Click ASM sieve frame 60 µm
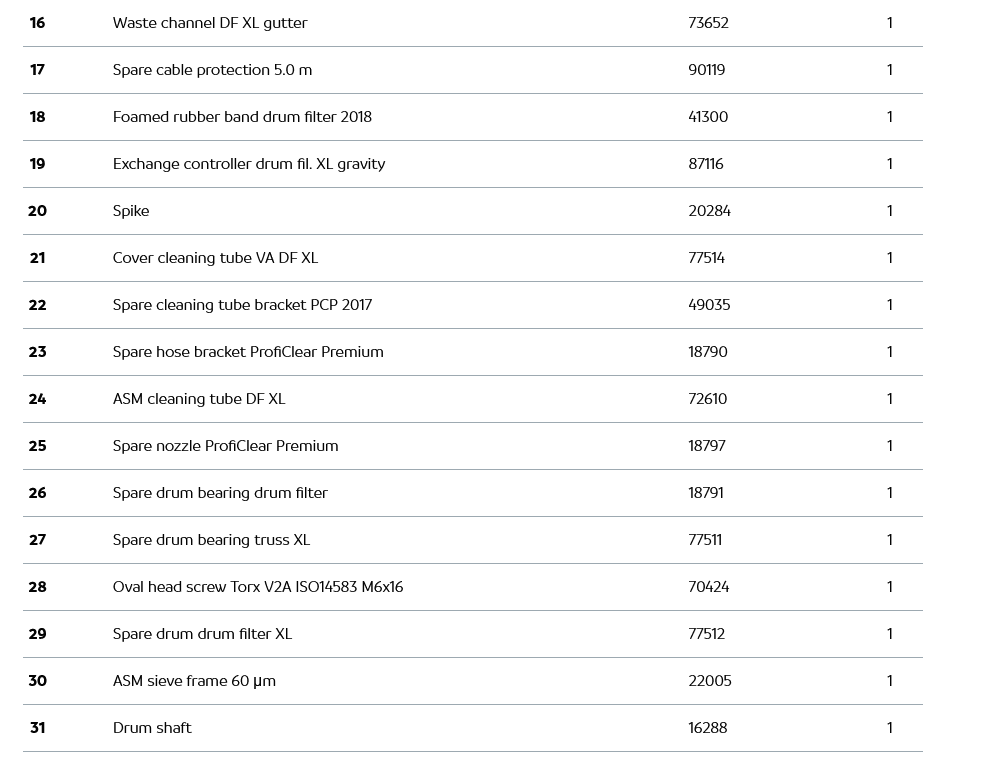Viewport: 986px width, 762px height. 194,681
